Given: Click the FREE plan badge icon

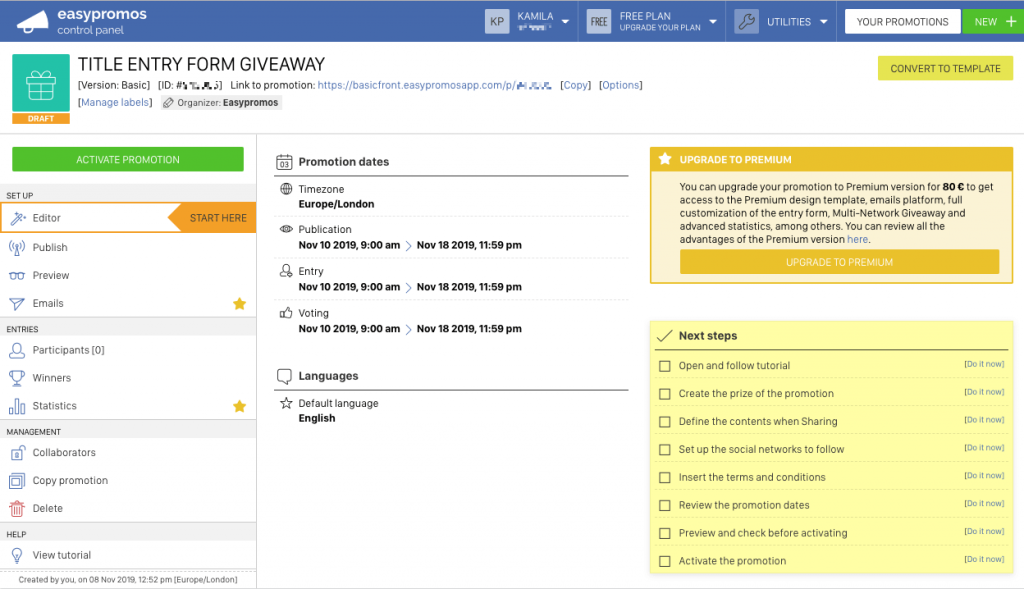Looking at the screenshot, I should point(599,22).
